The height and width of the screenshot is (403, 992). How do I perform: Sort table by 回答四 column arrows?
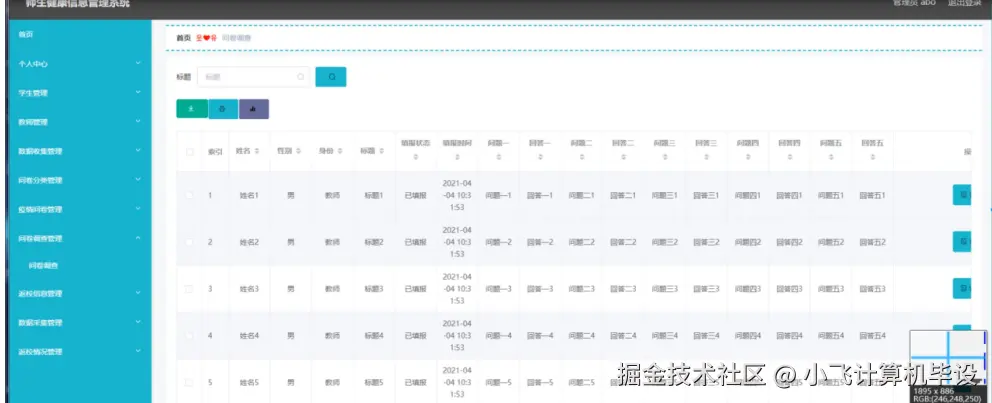(x=790, y=156)
